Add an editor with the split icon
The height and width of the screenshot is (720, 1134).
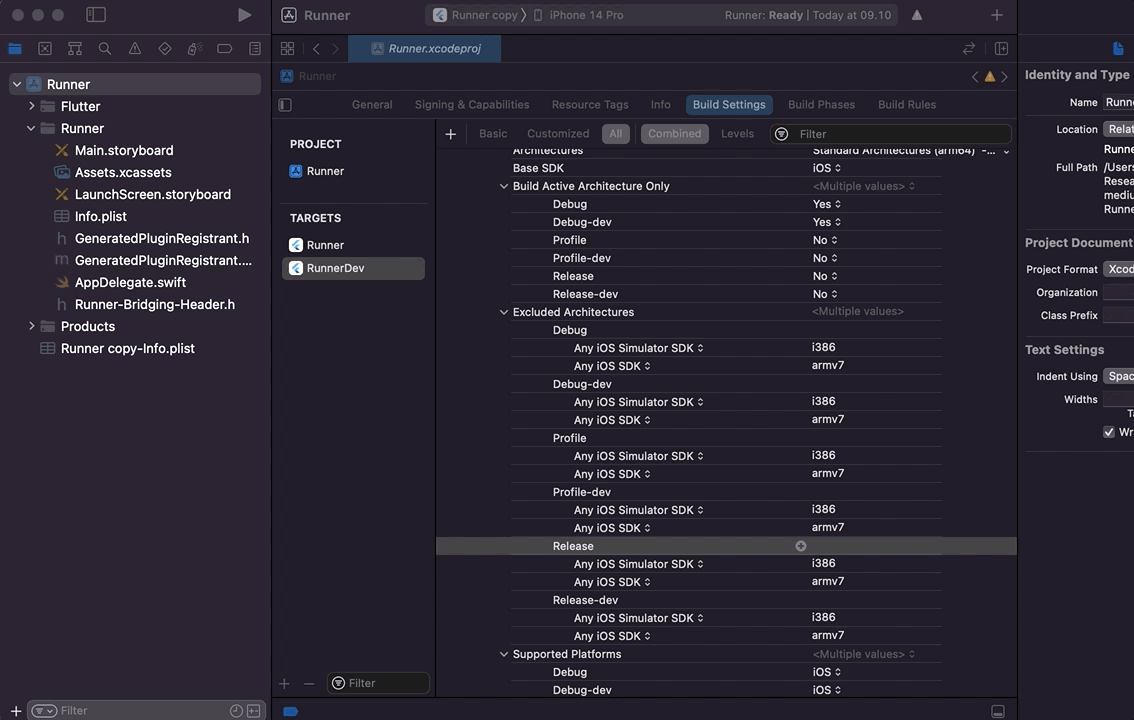coord(1001,48)
